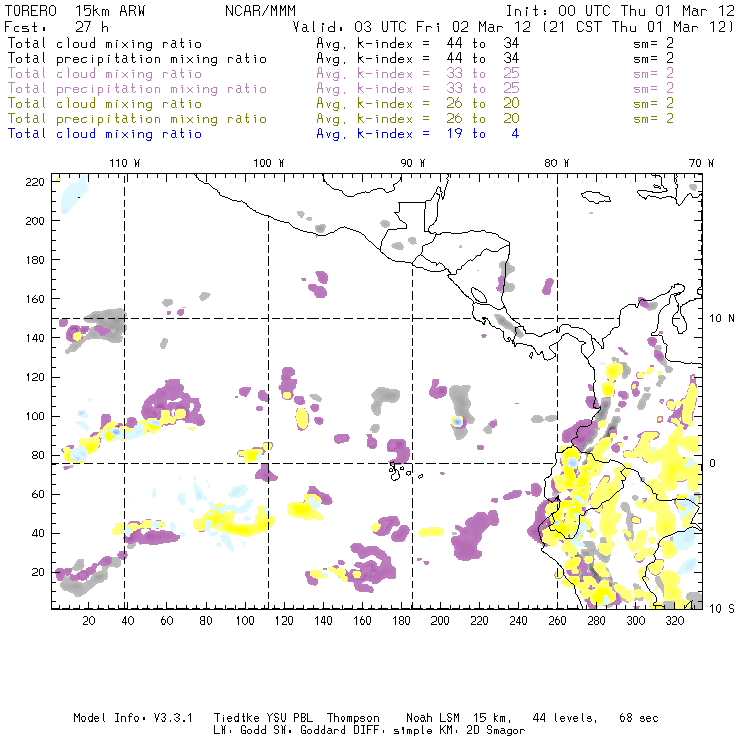Select the "Valid: 03 UTC Fri 02 Mar 12" text

pos(412,27)
